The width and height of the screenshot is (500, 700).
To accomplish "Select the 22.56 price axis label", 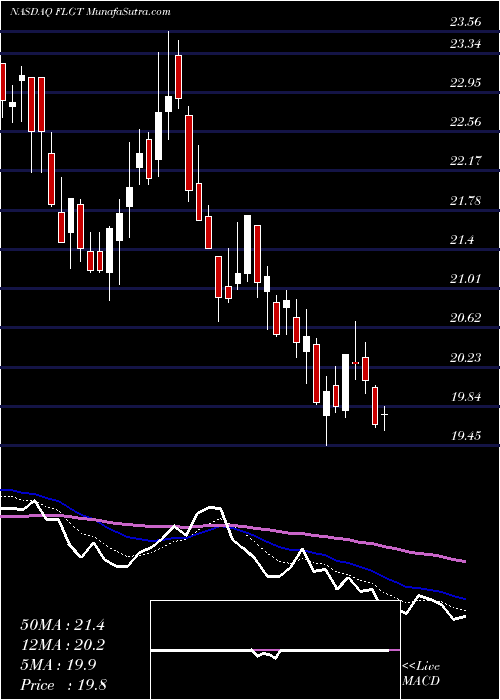I will (x=466, y=121).
